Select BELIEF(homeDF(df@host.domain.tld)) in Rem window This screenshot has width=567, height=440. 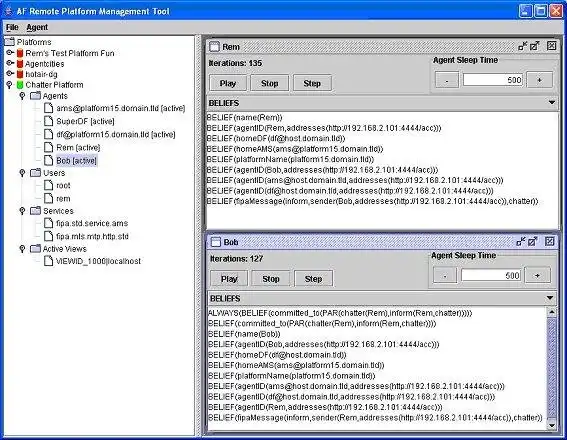(276, 138)
